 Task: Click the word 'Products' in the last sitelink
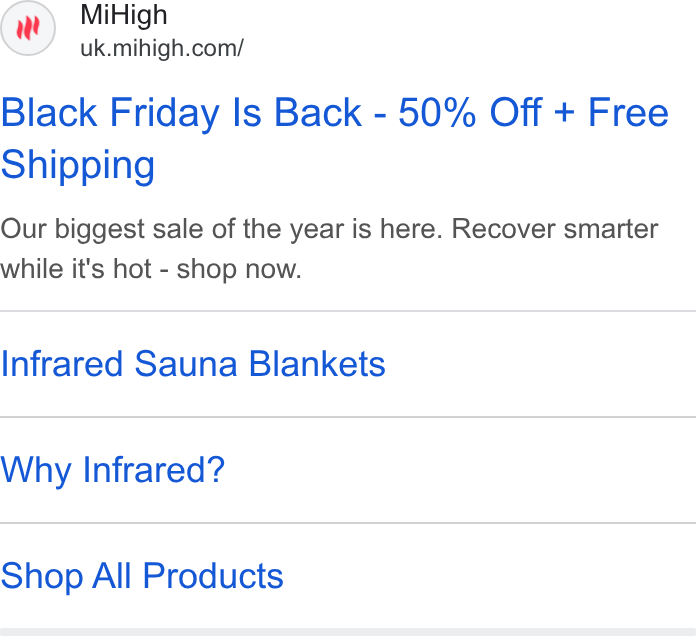(213, 576)
